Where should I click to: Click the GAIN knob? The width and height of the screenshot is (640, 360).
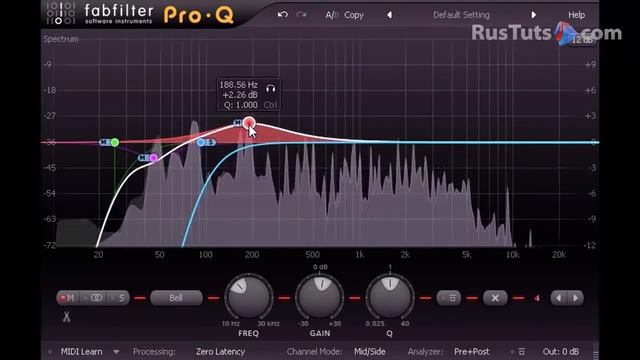pyautogui.click(x=320, y=298)
